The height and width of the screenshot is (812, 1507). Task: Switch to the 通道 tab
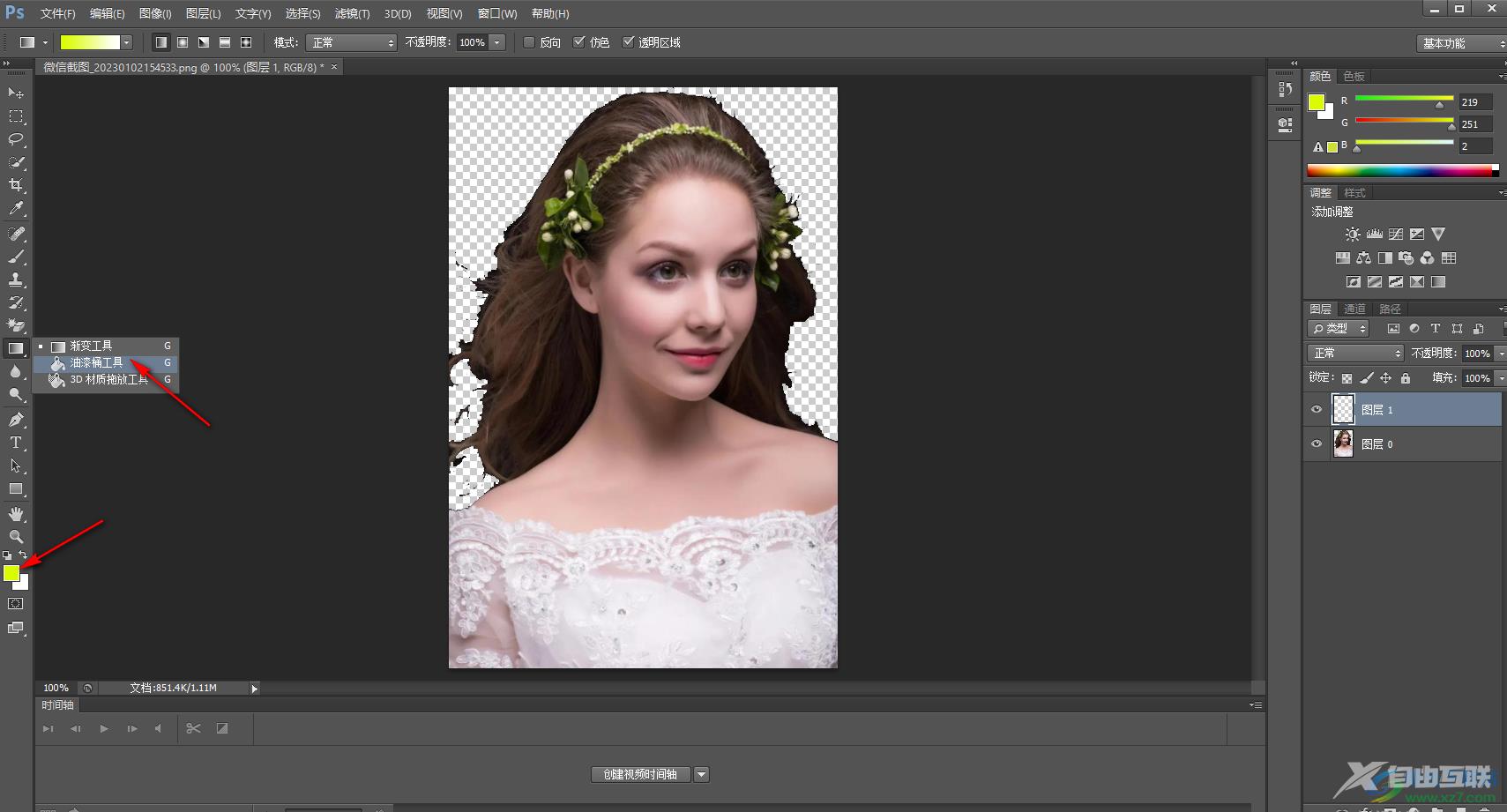[x=1354, y=309]
